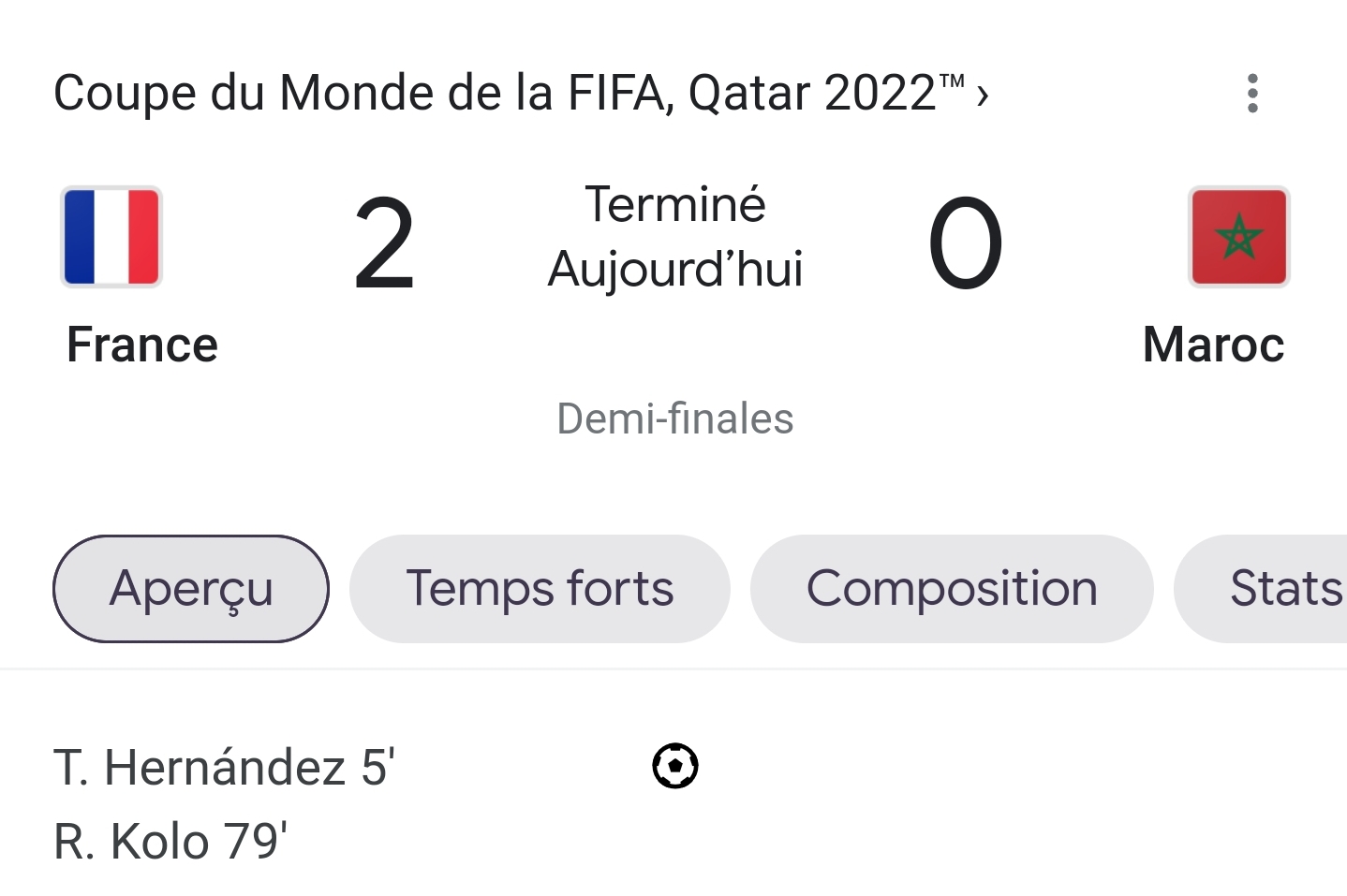
Task: Open the Composition tab
Action: (952, 589)
